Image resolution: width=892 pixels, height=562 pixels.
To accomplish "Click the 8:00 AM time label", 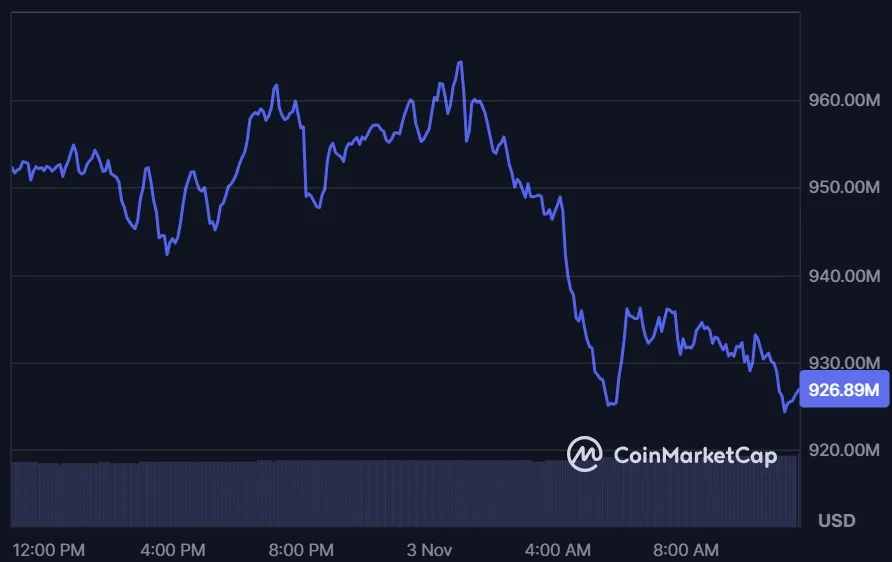I will click(686, 550).
